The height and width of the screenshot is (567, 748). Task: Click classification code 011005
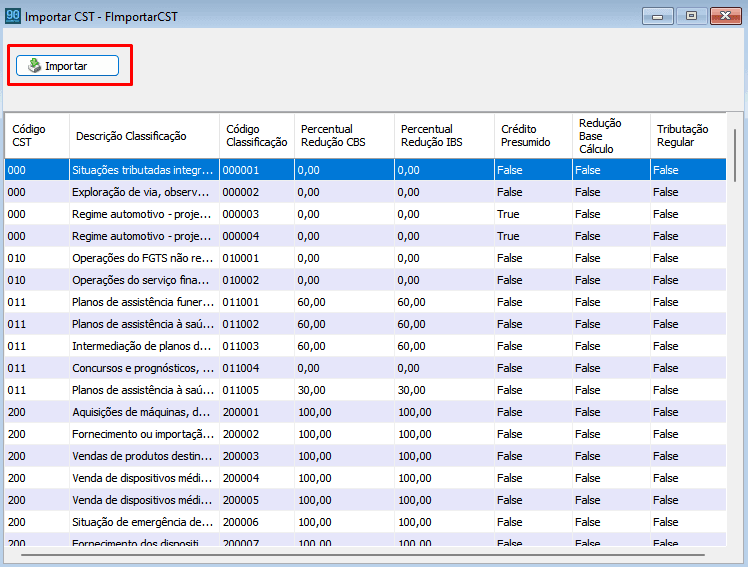[240, 390]
